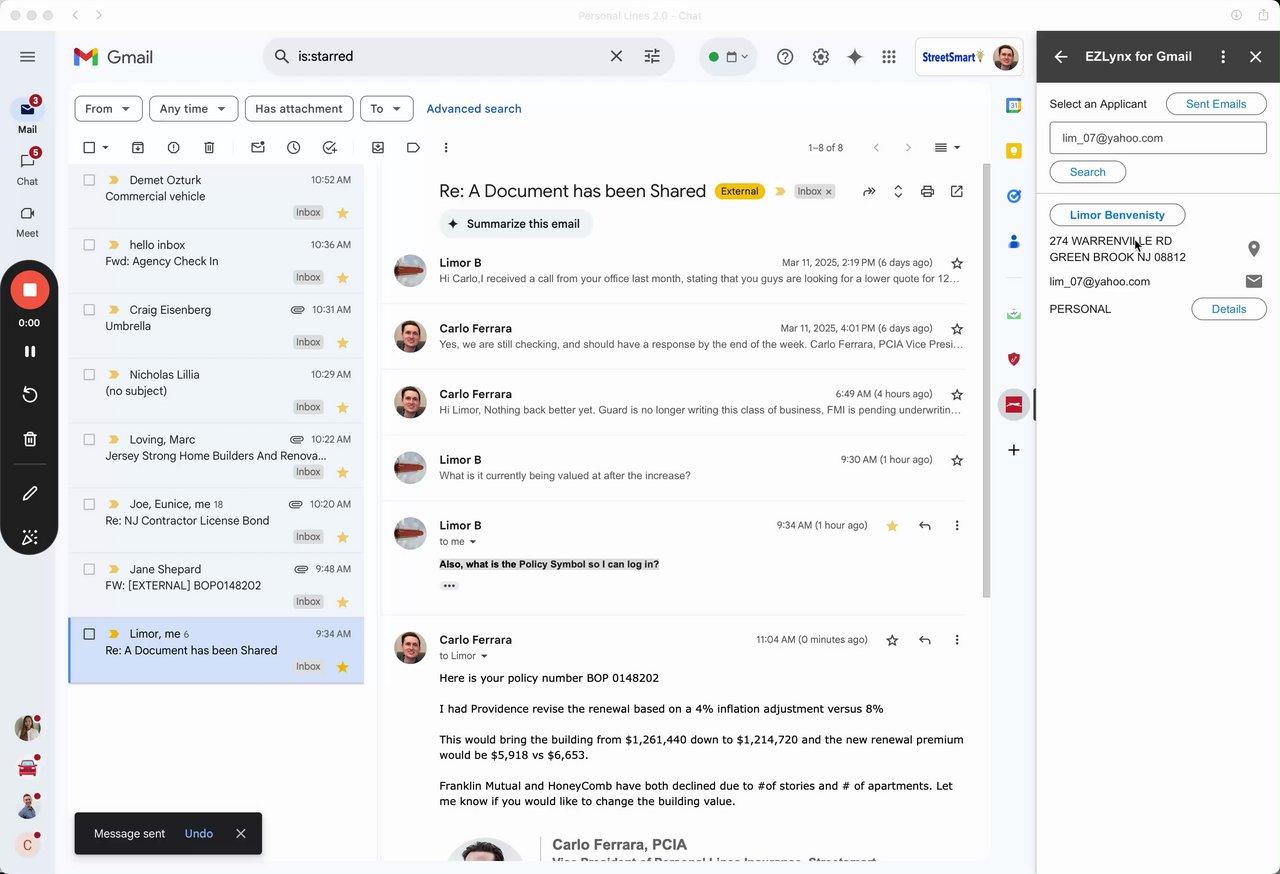The height and width of the screenshot is (874, 1280).
Task: Report spam toolbar icon
Action: tap(174, 148)
